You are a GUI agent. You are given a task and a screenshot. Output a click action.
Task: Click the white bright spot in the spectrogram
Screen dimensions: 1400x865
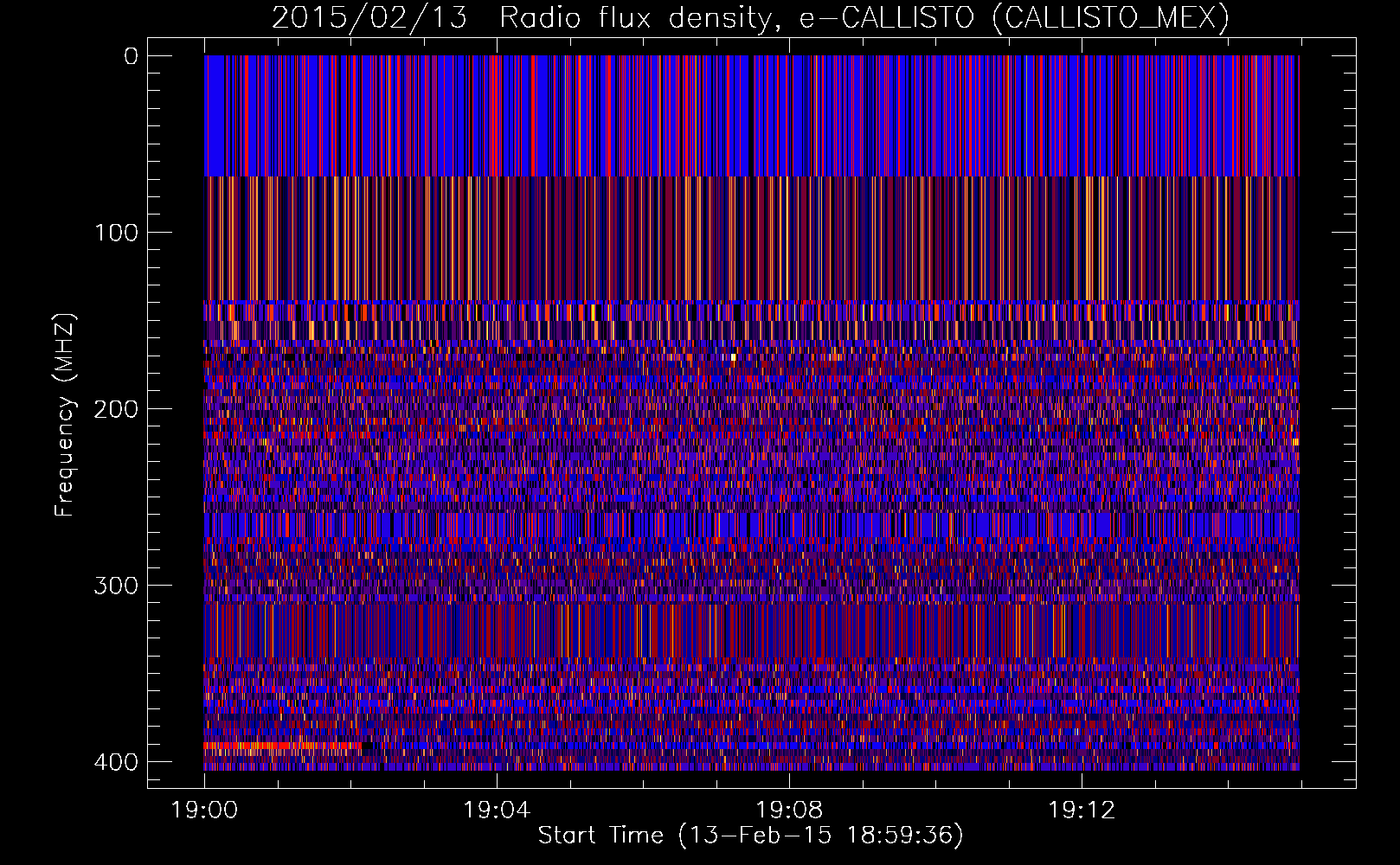pos(733,356)
